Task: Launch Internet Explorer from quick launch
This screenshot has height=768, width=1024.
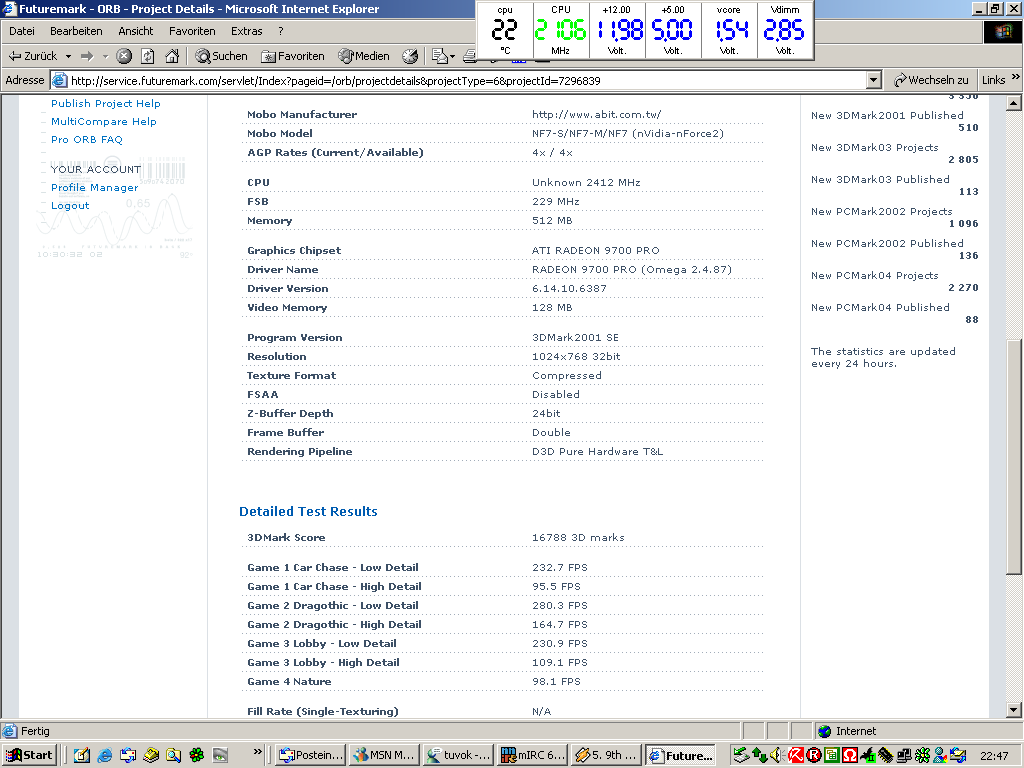Action: [104, 755]
